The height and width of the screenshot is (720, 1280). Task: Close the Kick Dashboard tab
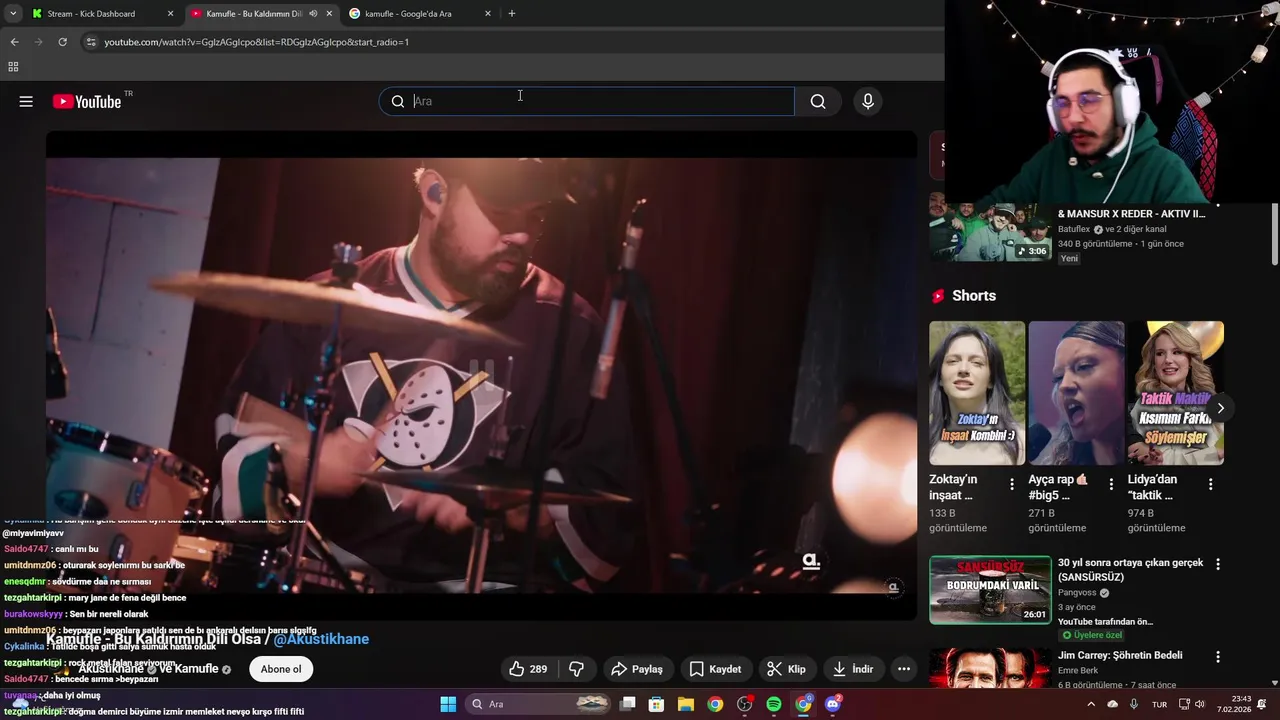(170, 14)
